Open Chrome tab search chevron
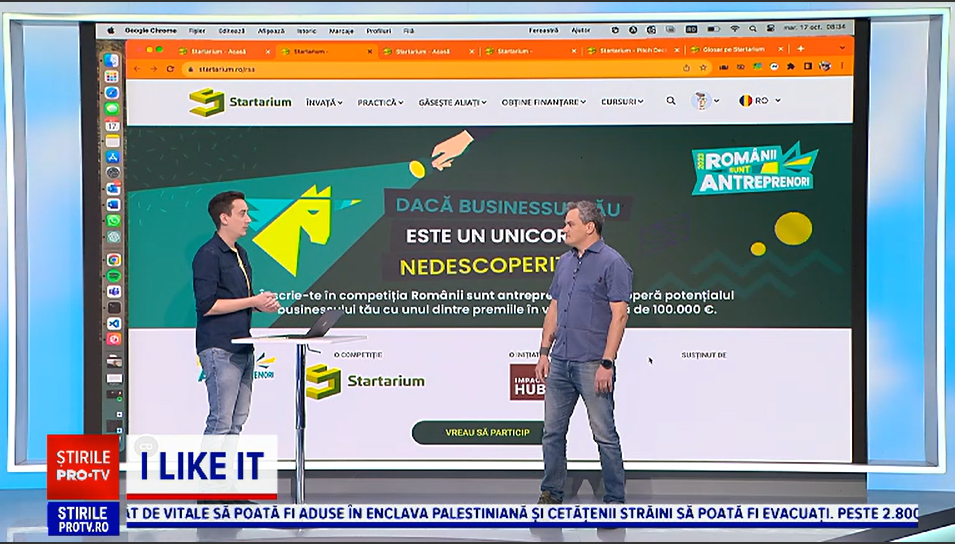Viewport: 955px width, 544px height. click(842, 48)
